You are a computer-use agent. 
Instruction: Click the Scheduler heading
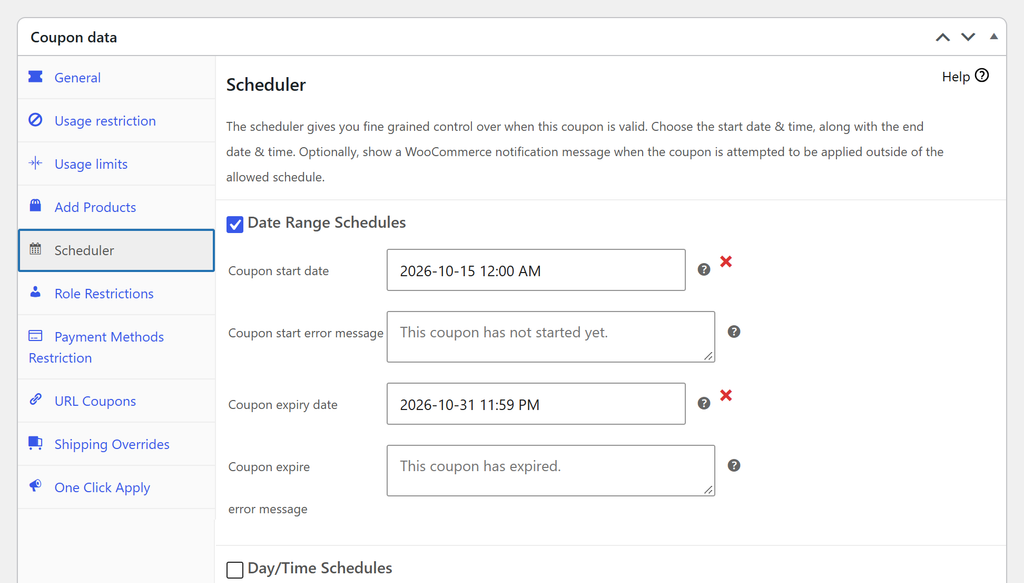tap(266, 85)
